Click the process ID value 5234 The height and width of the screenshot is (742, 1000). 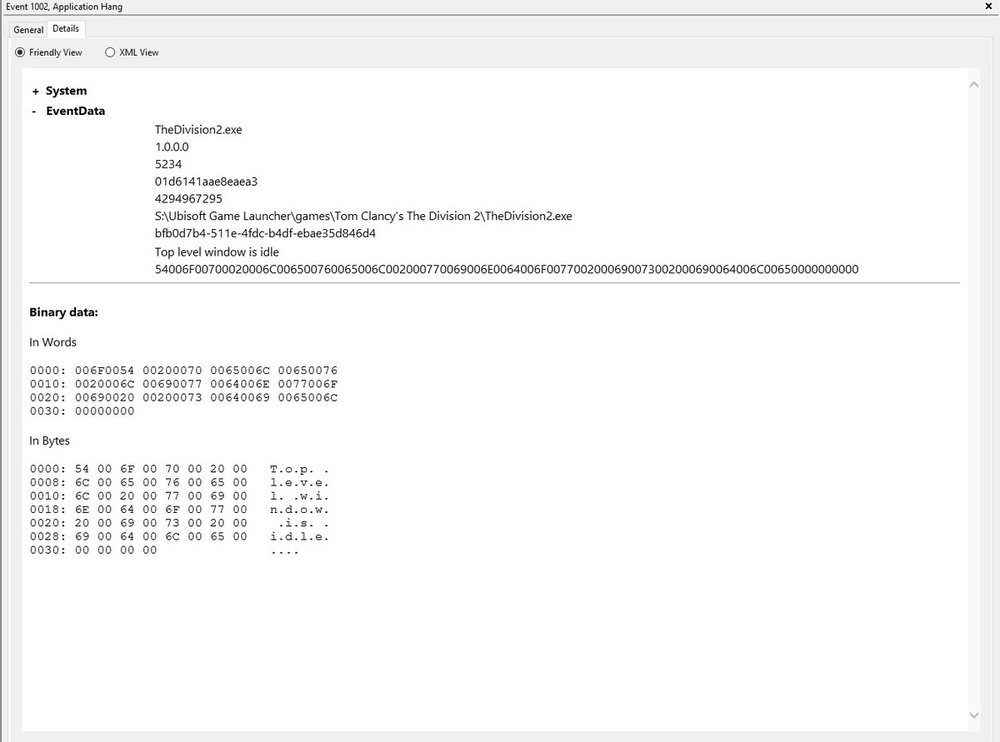(168, 164)
